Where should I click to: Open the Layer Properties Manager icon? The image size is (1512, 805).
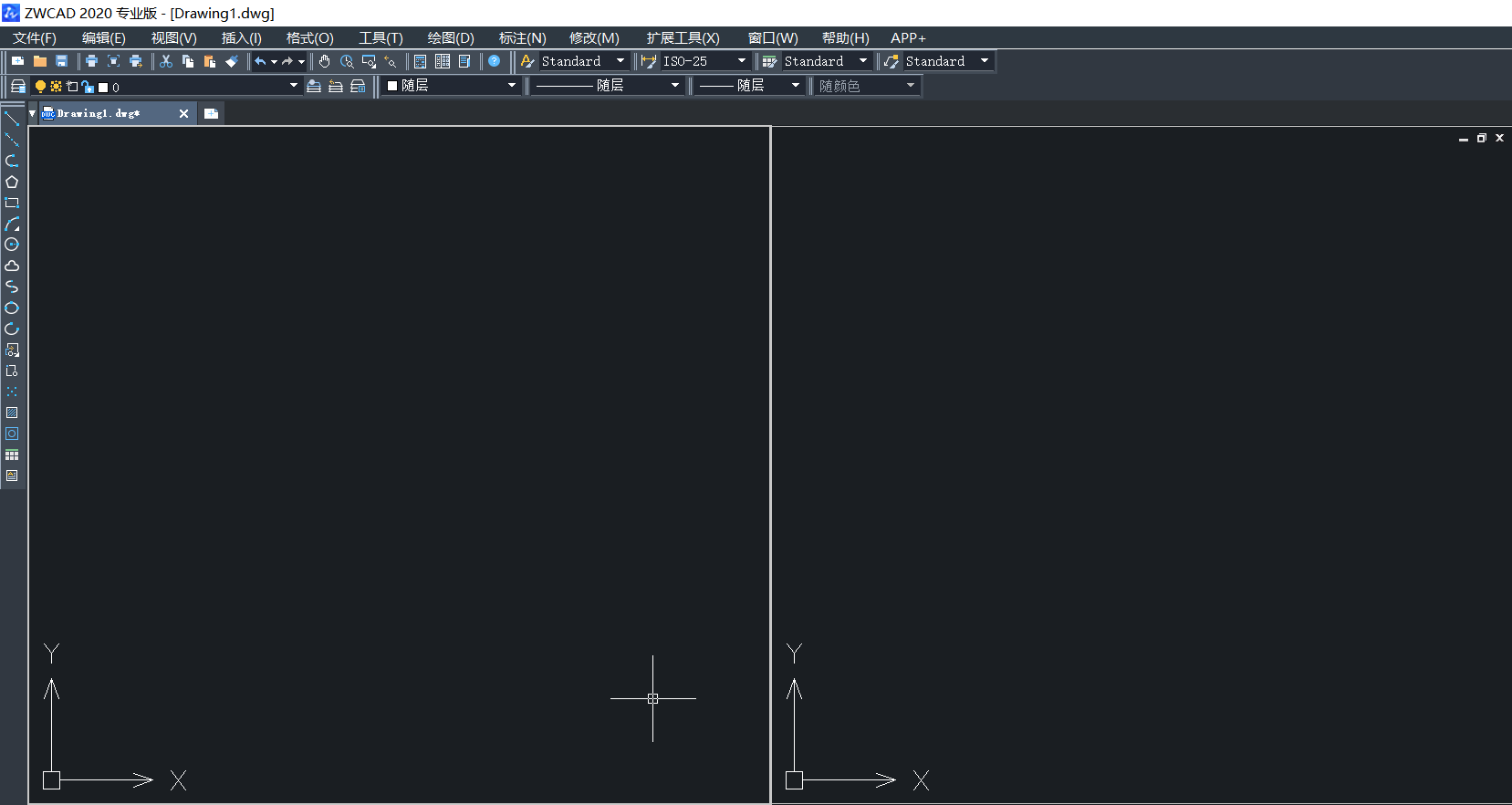click(x=17, y=86)
